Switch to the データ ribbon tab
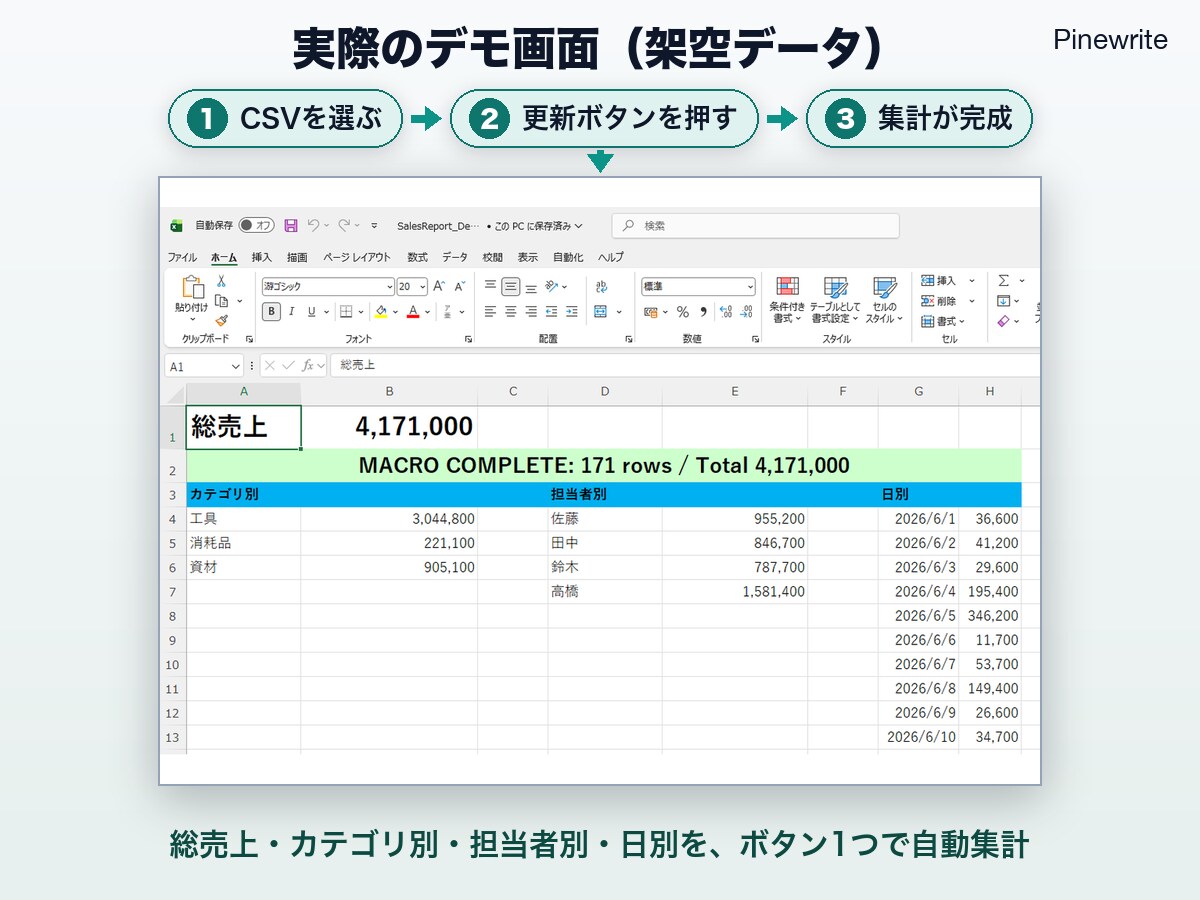1200x900 pixels. tap(455, 258)
